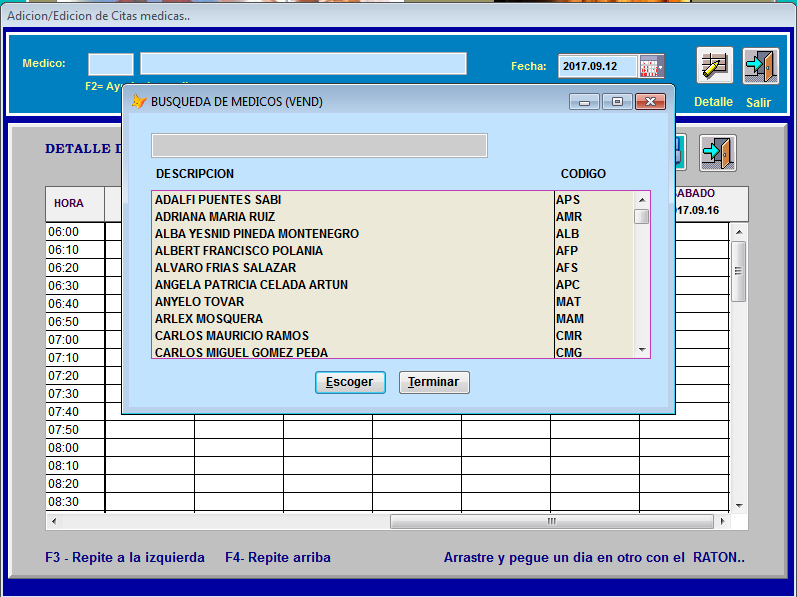
Task: Click the Salir label
Action: pyautogui.click(x=758, y=103)
